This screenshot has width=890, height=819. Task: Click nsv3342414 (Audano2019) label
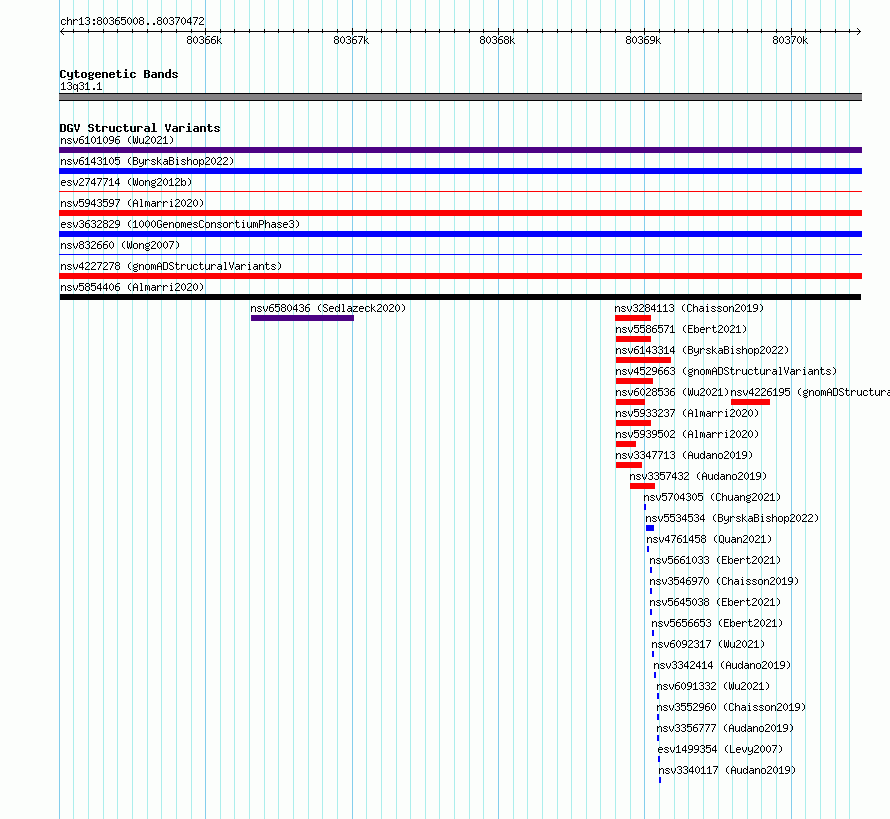click(x=722, y=665)
